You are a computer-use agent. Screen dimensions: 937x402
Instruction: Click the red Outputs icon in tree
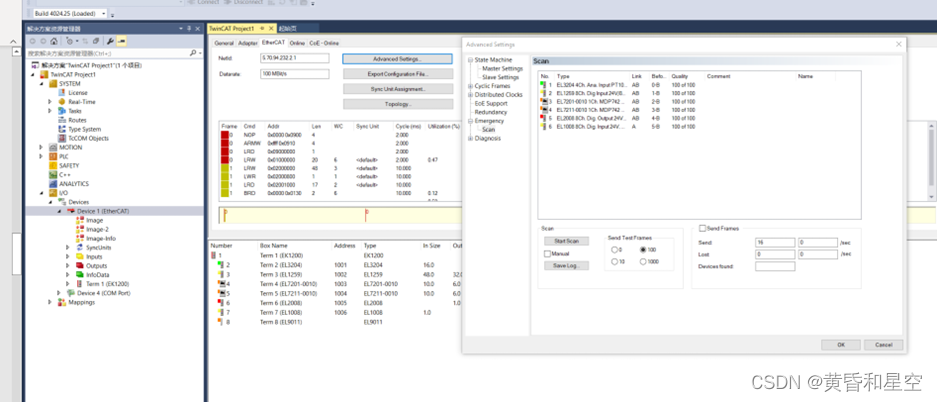[80, 266]
